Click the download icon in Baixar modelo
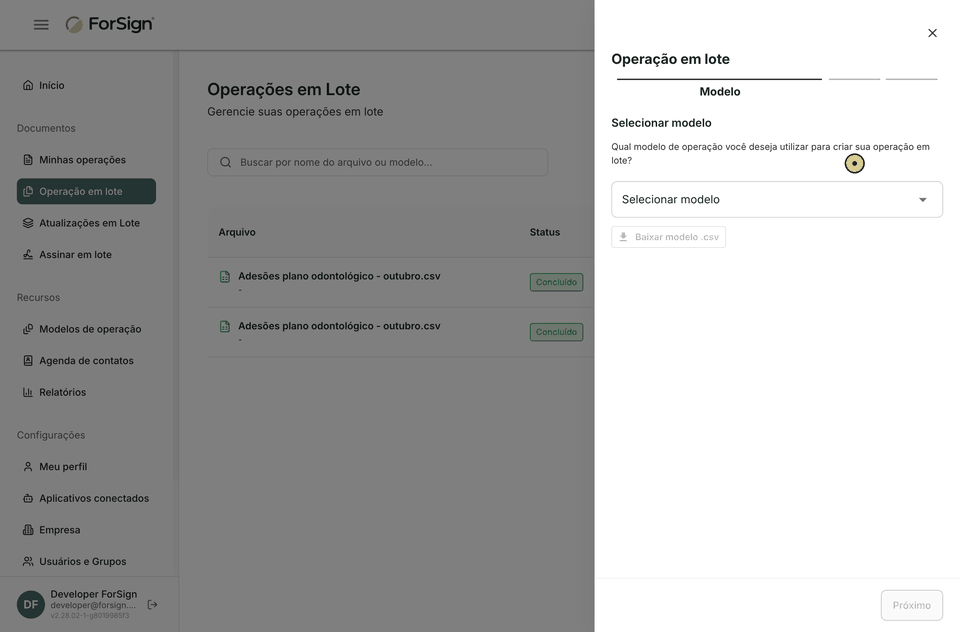The width and height of the screenshot is (960, 632). (x=623, y=237)
